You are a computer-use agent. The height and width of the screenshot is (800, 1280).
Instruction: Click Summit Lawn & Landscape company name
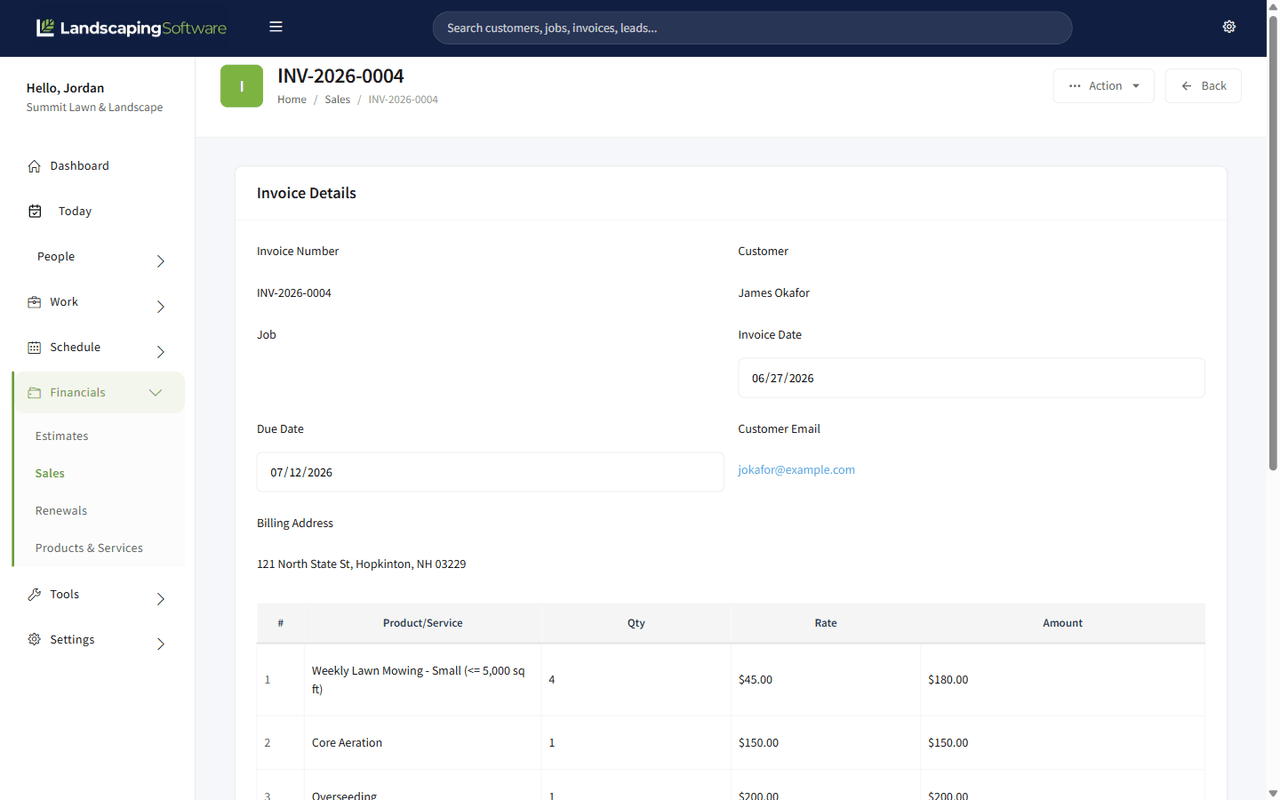point(95,107)
